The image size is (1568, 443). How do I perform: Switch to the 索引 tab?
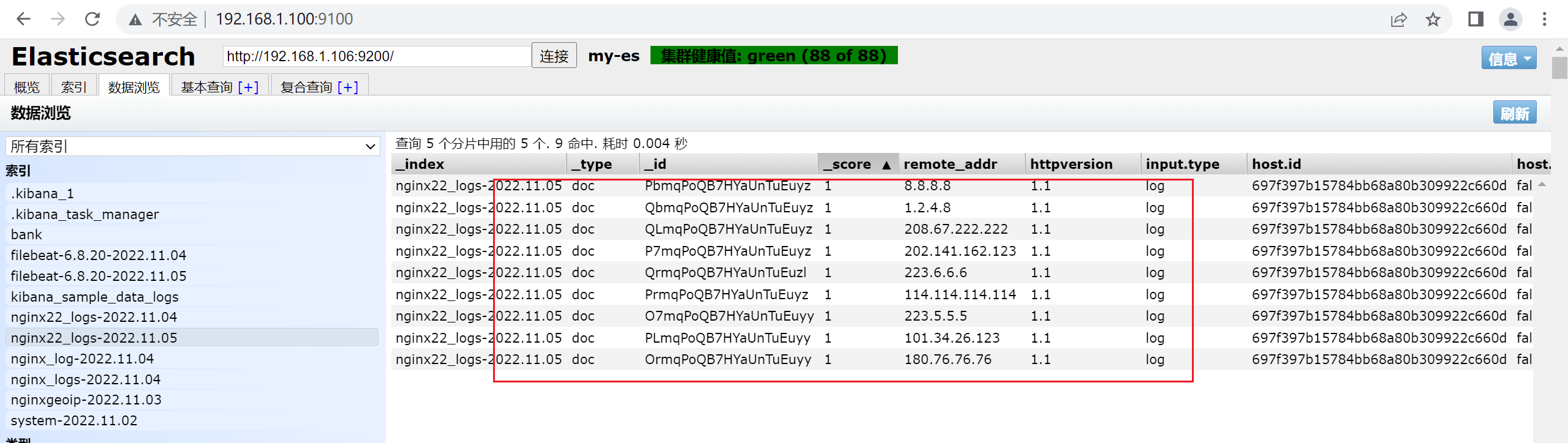point(74,87)
